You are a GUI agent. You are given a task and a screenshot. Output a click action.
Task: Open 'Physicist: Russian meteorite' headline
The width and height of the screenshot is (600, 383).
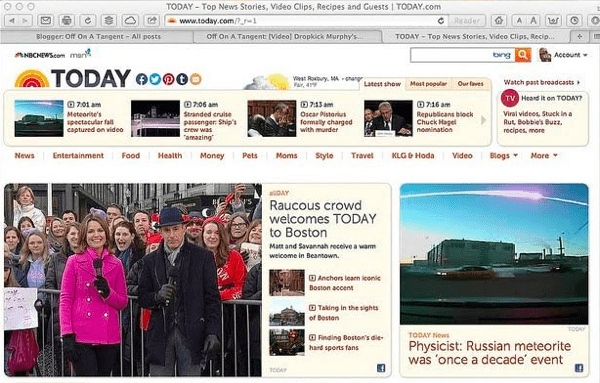click(489, 353)
